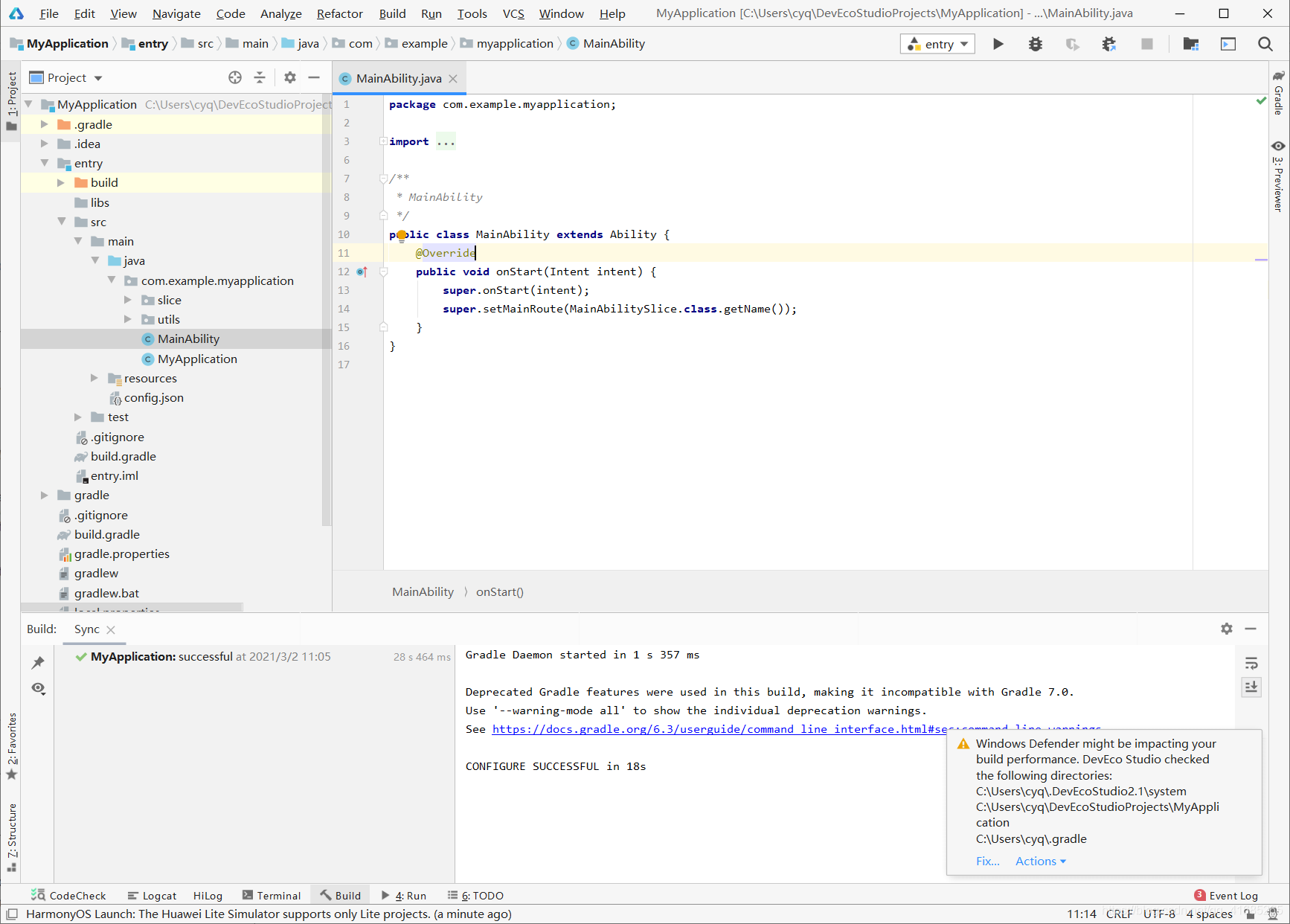Image resolution: width=1290 pixels, height=924 pixels.
Task: Pin the Build tab with pin icon
Action: pos(38,662)
